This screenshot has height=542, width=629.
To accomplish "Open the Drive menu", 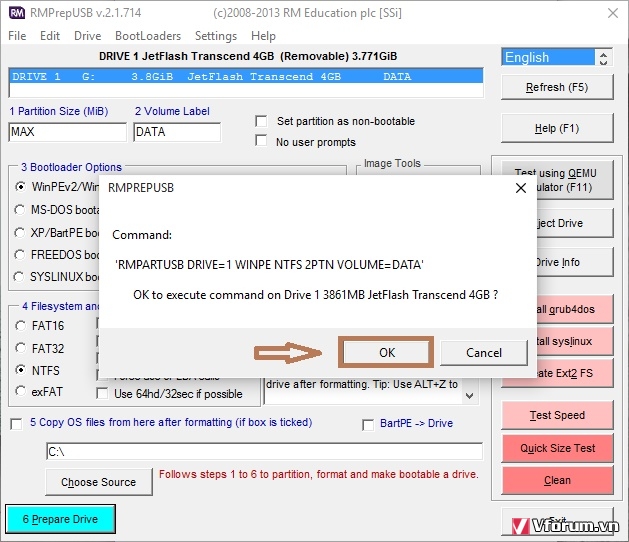I will click(x=87, y=36).
